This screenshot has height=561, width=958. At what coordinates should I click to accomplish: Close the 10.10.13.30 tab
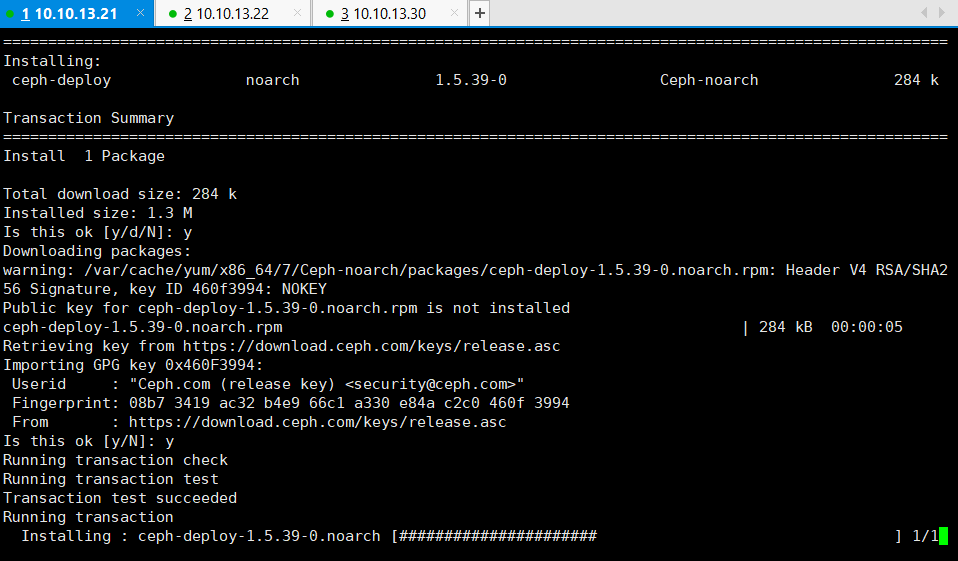click(455, 13)
